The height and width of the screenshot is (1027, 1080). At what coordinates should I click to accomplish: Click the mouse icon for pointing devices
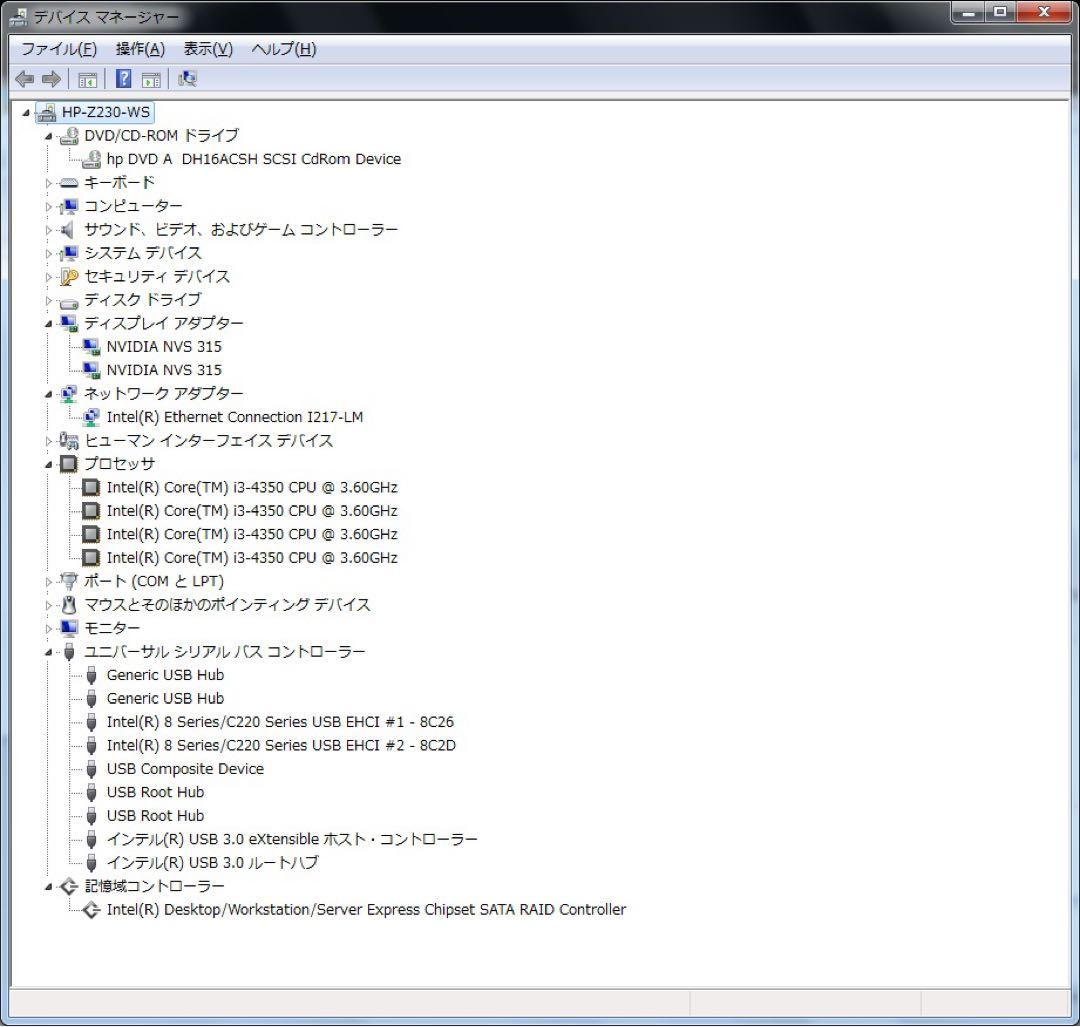click(69, 605)
